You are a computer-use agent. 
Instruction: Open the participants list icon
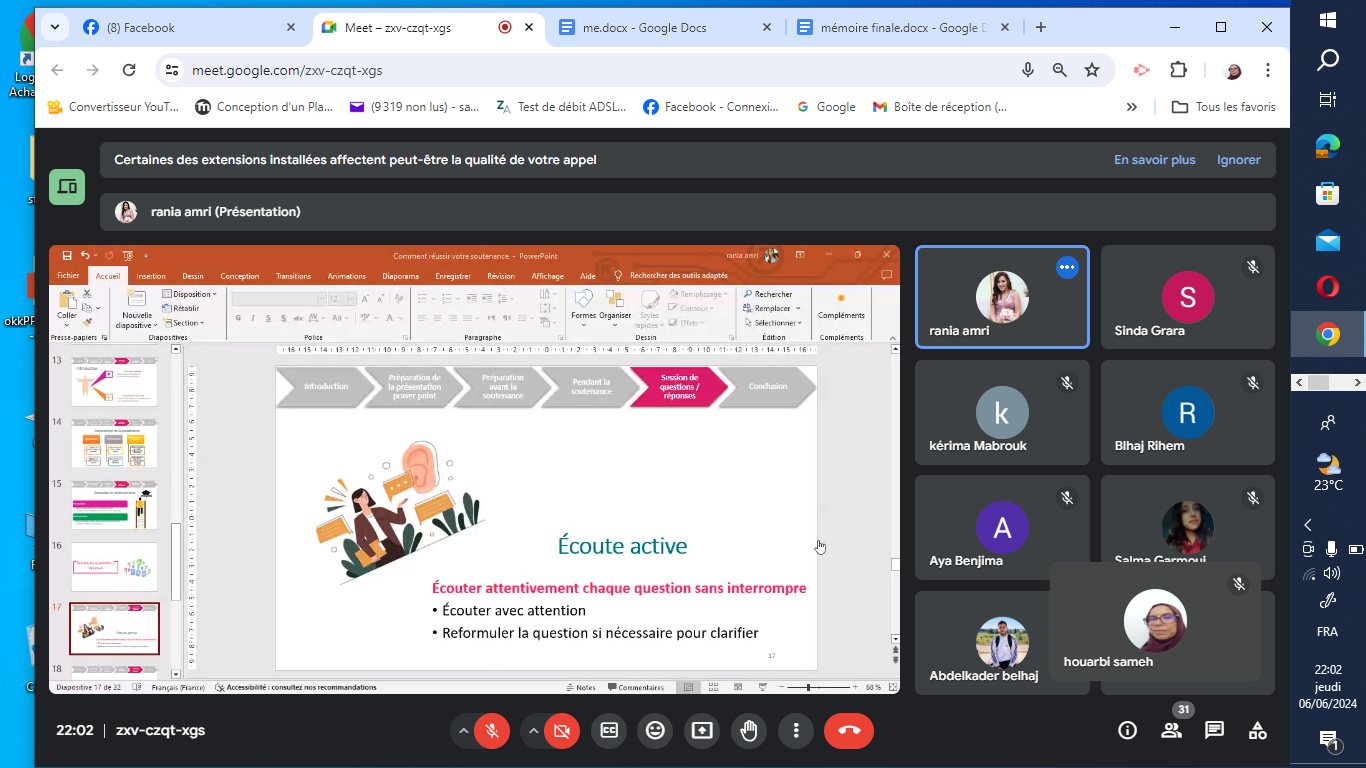pos(1171,731)
